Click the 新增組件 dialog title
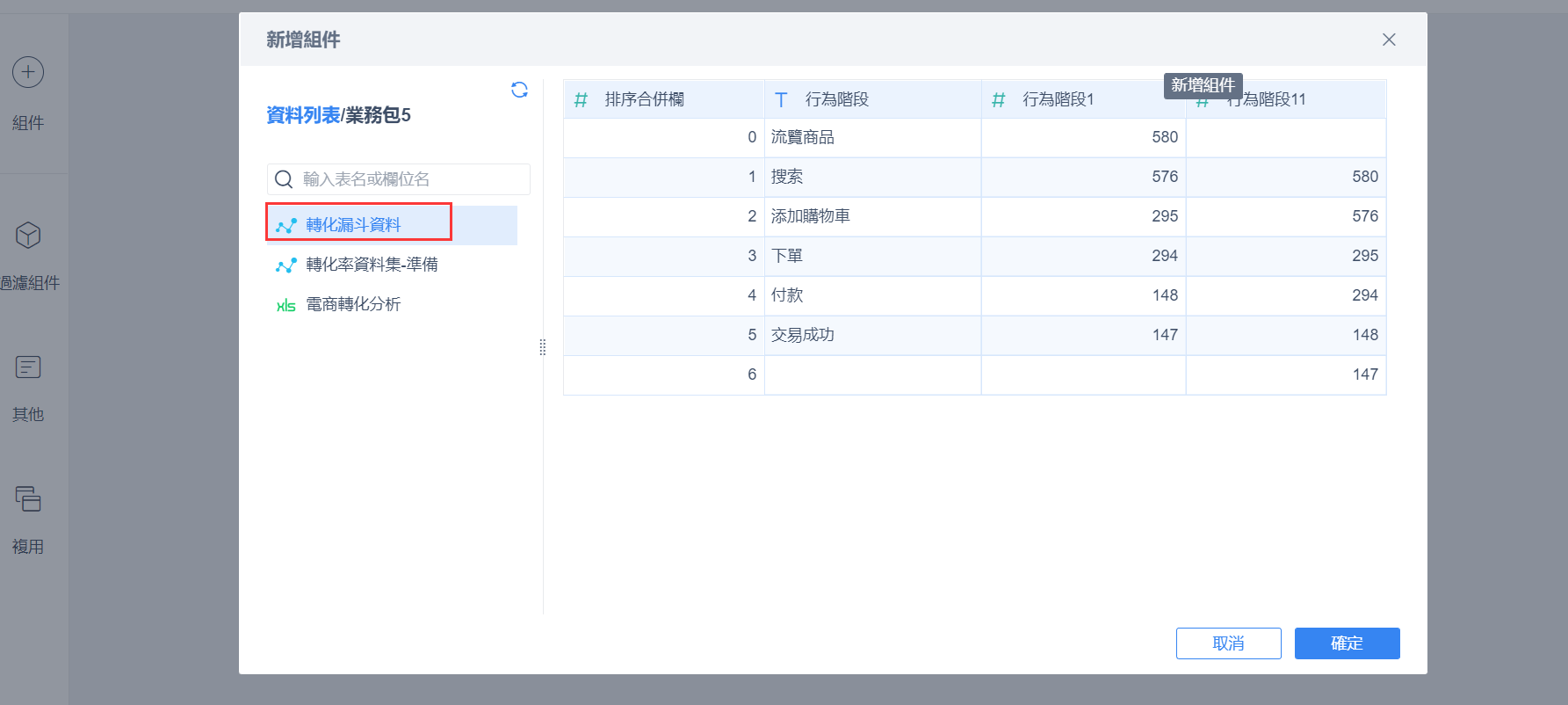The image size is (1568, 705). point(303,40)
